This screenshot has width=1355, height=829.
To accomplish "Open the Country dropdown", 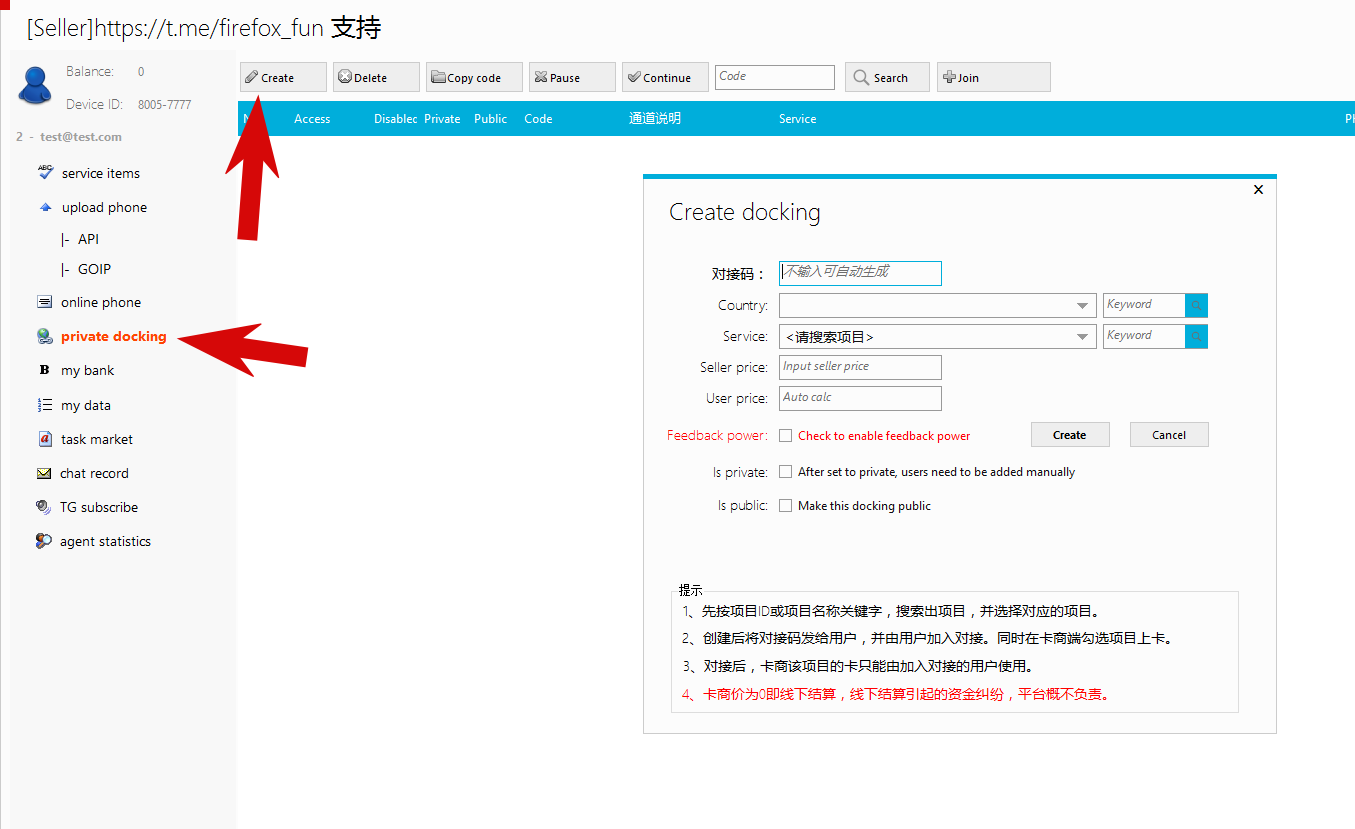I will [x=938, y=306].
